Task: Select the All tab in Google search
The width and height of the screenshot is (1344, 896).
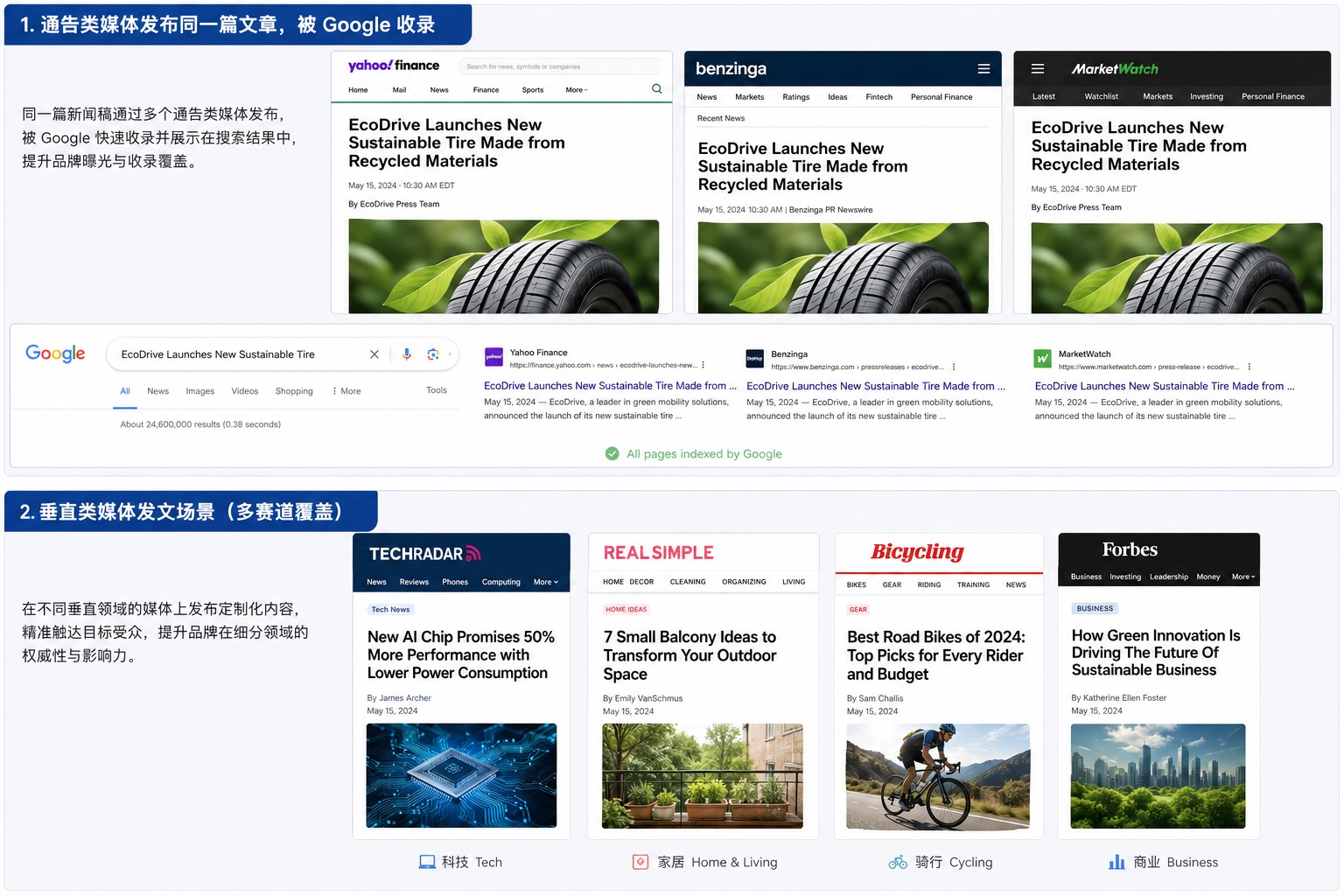Action: (125, 391)
